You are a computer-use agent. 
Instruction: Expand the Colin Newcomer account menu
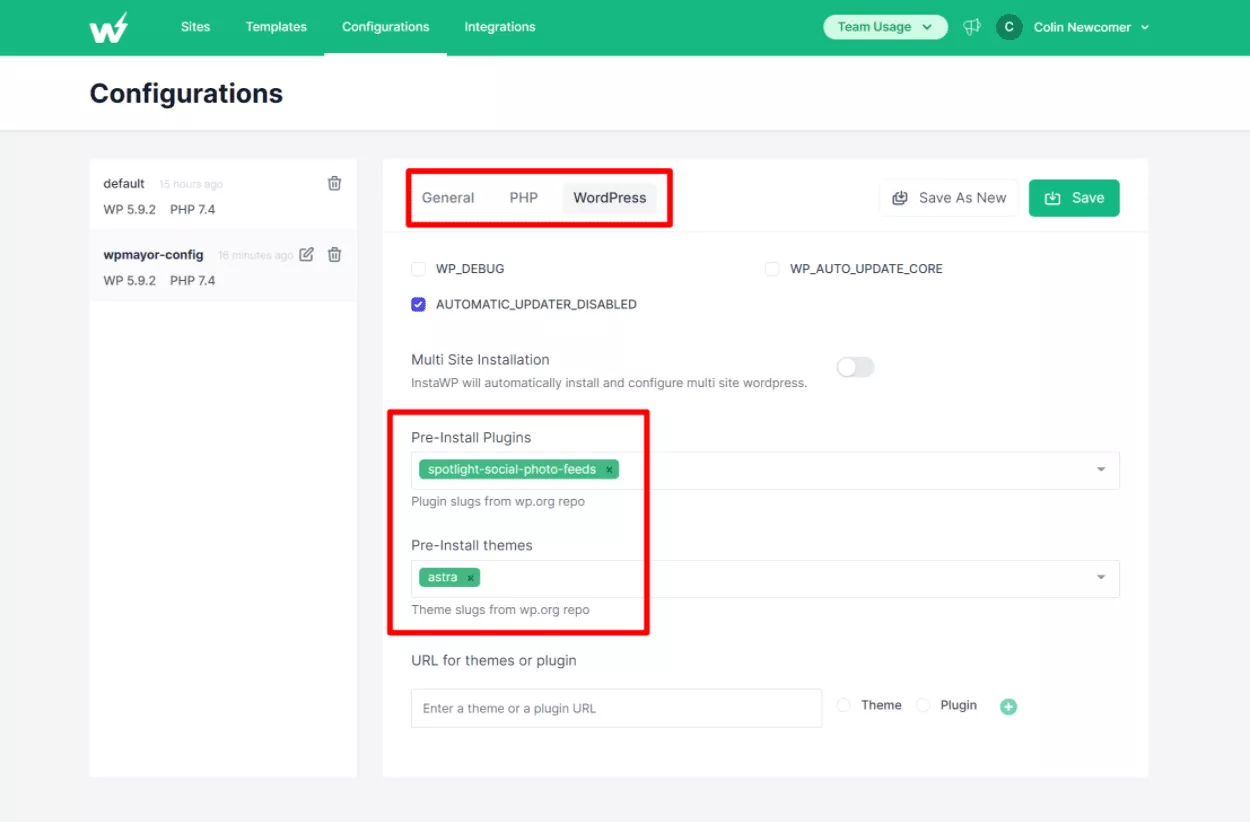[x=1091, y=27]
